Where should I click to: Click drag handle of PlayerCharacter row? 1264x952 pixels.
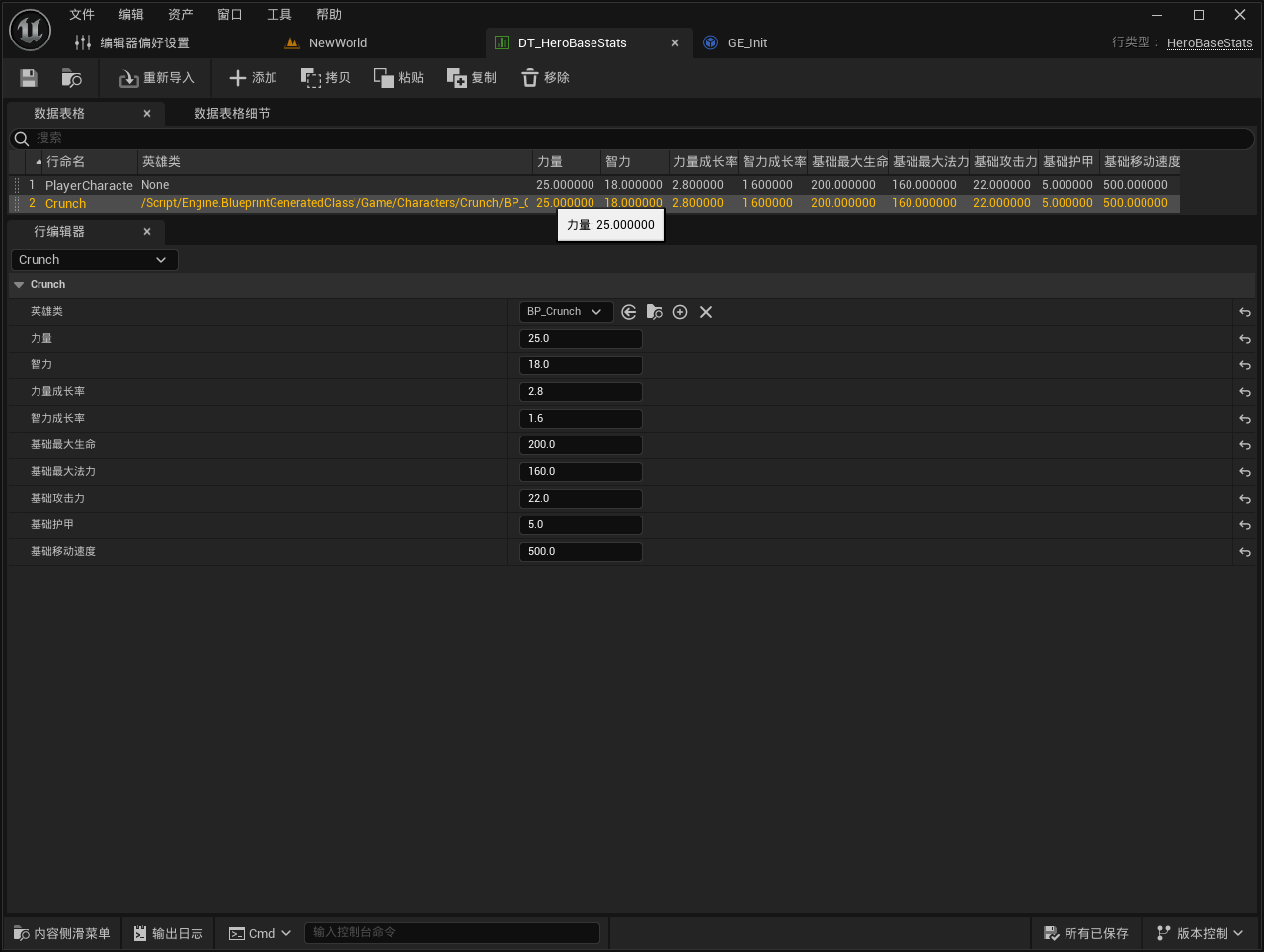(17, 185)
